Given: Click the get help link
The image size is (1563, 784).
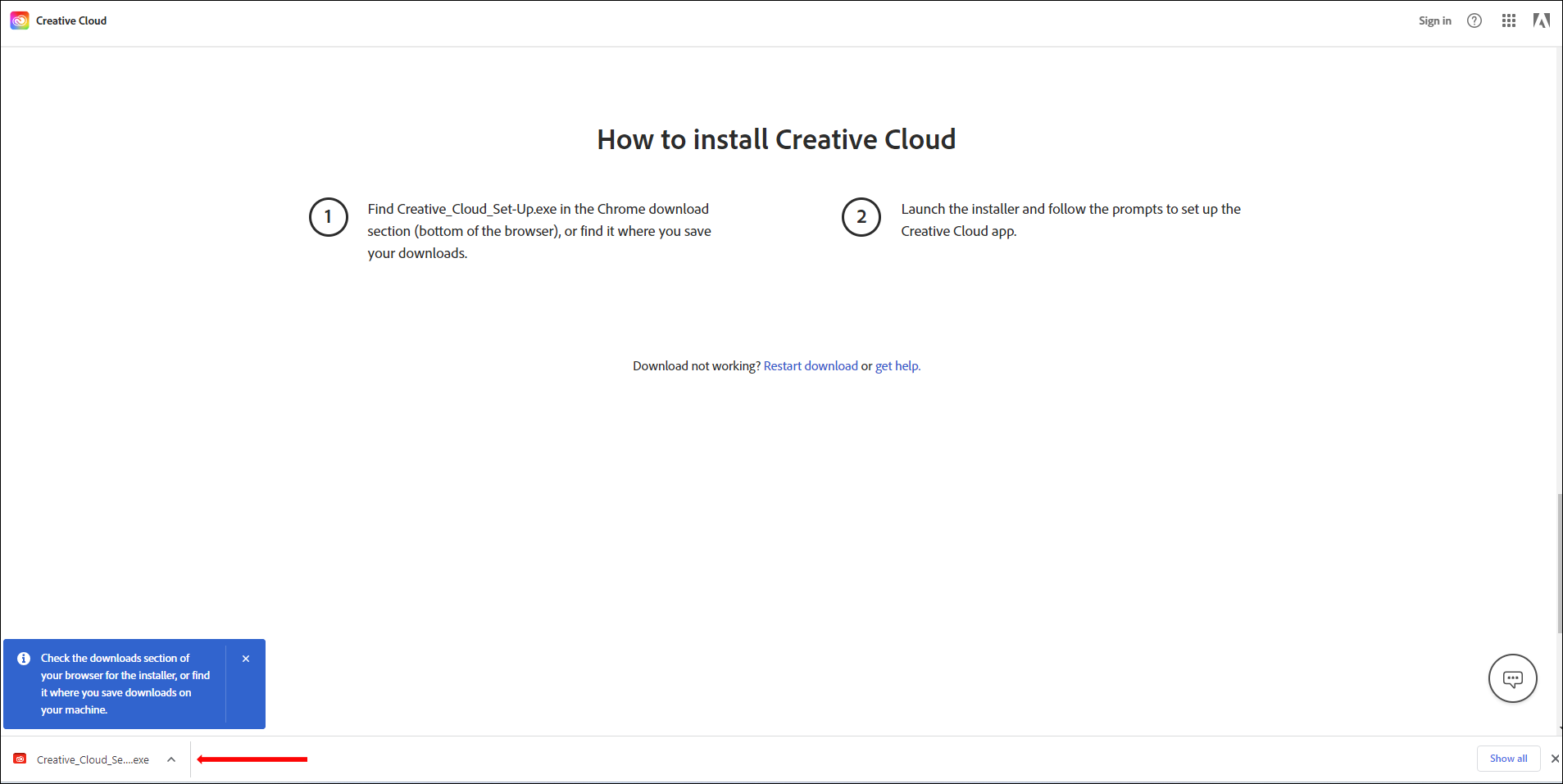Looking at the screenshot, I should (897, 365).
